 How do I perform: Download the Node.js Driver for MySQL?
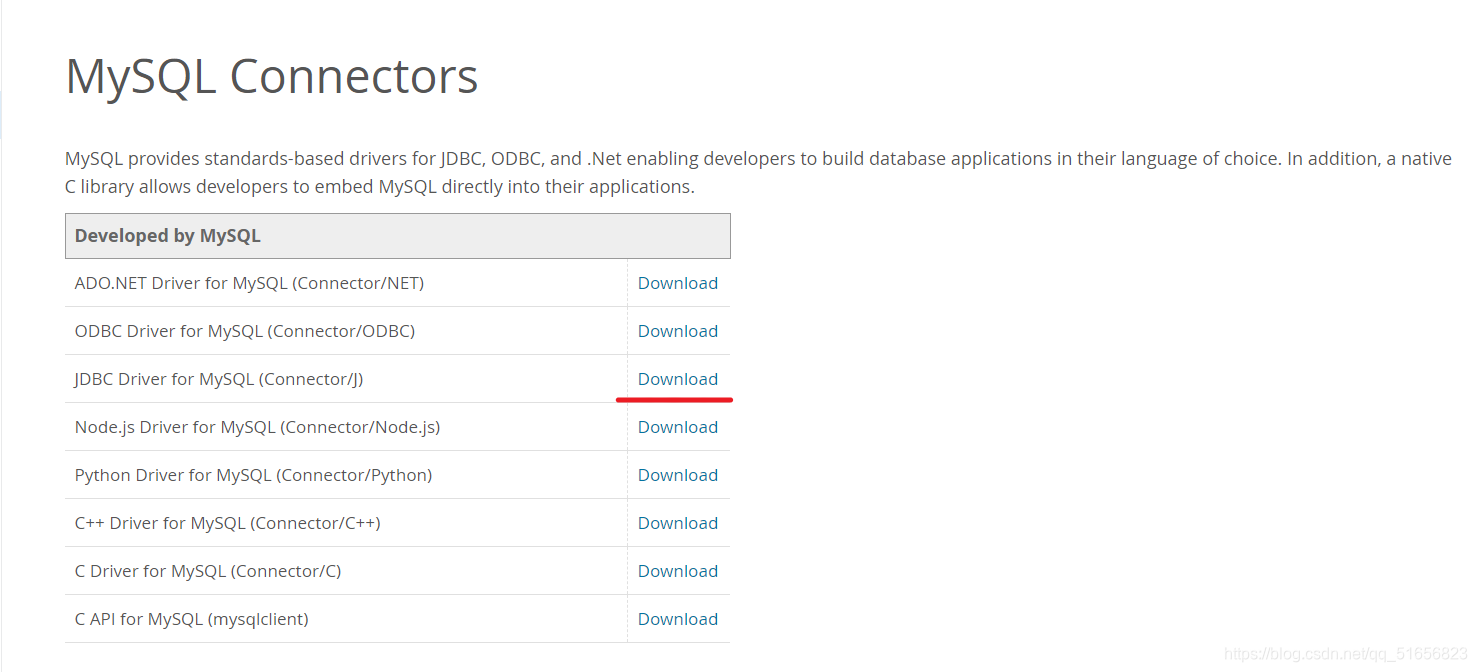(678, 427)
